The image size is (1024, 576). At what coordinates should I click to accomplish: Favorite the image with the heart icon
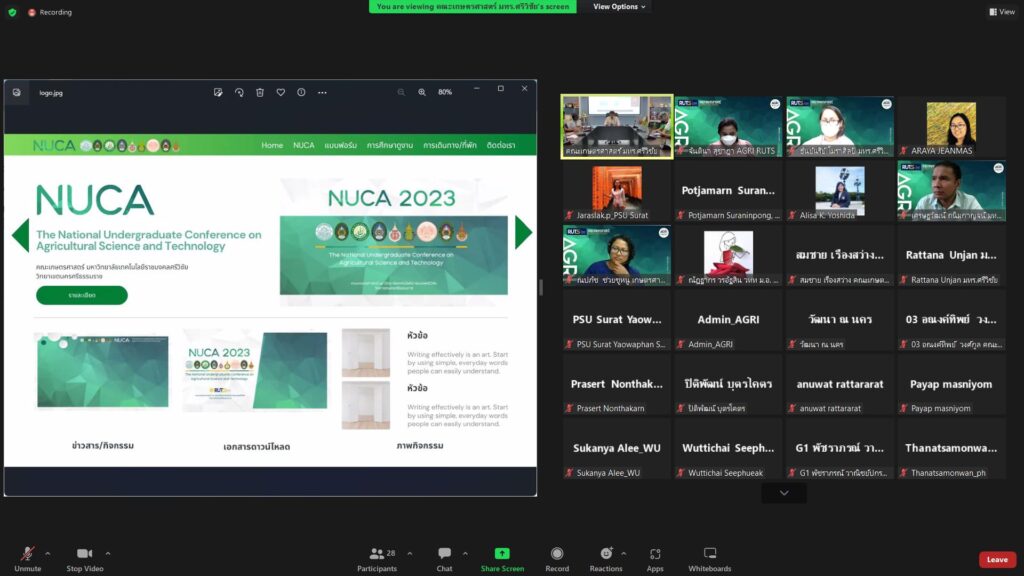click(281, 92)
